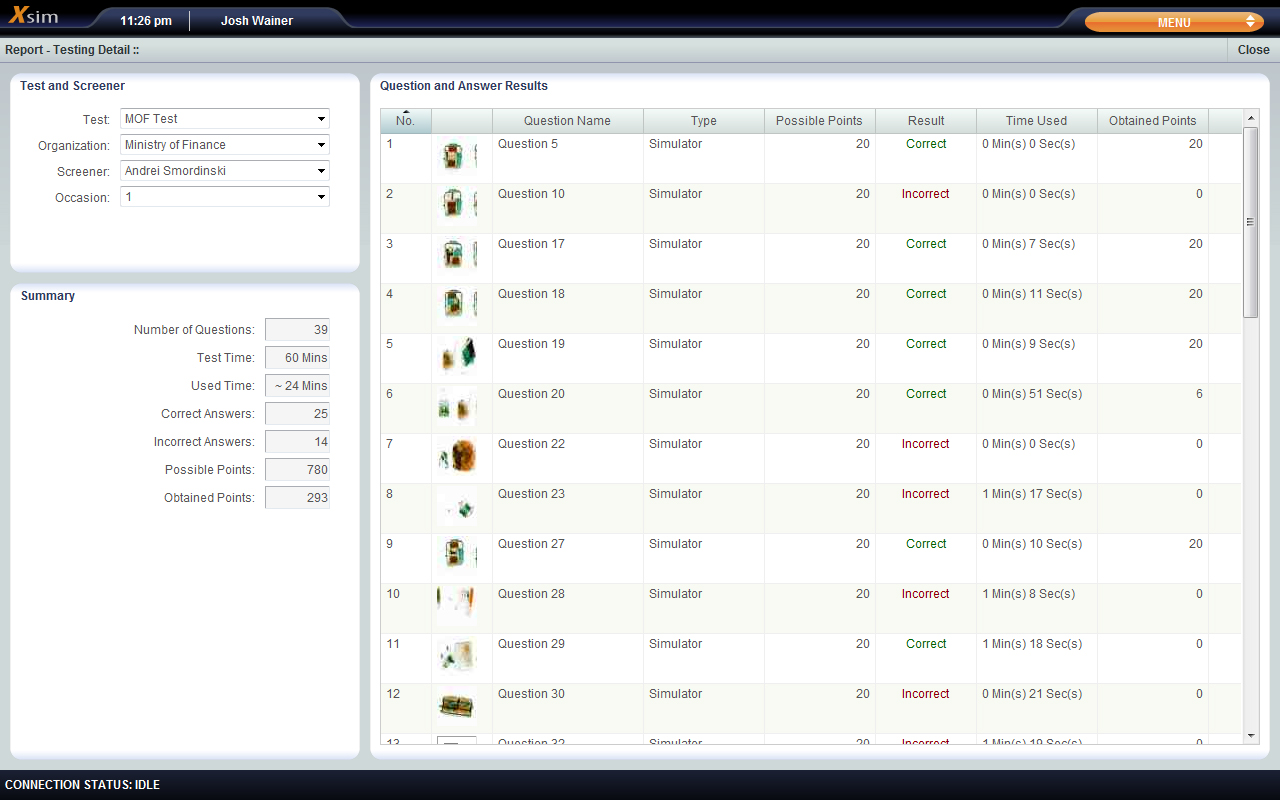Sort by the No. column header
Image resolution: width=1280 pixels, height=800 pixels.
[x=405, y=121]
